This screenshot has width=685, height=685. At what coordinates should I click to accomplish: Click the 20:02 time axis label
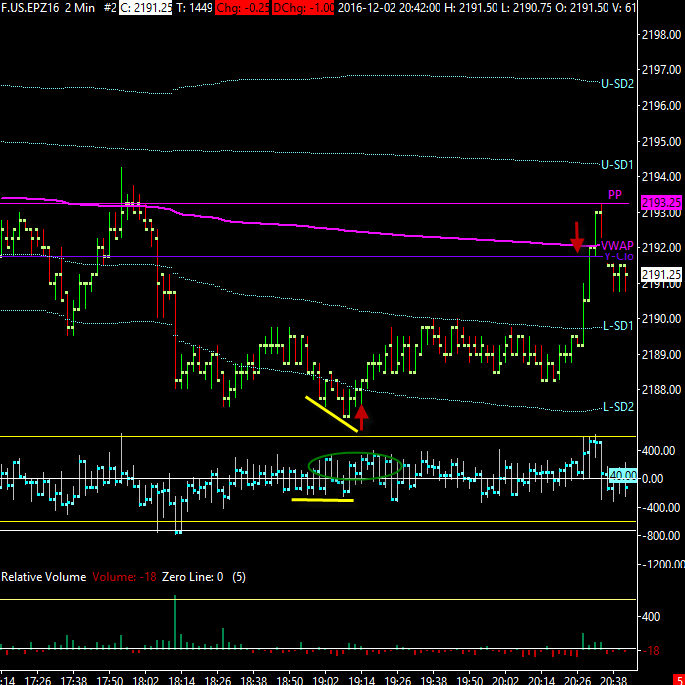pos(505,680)
